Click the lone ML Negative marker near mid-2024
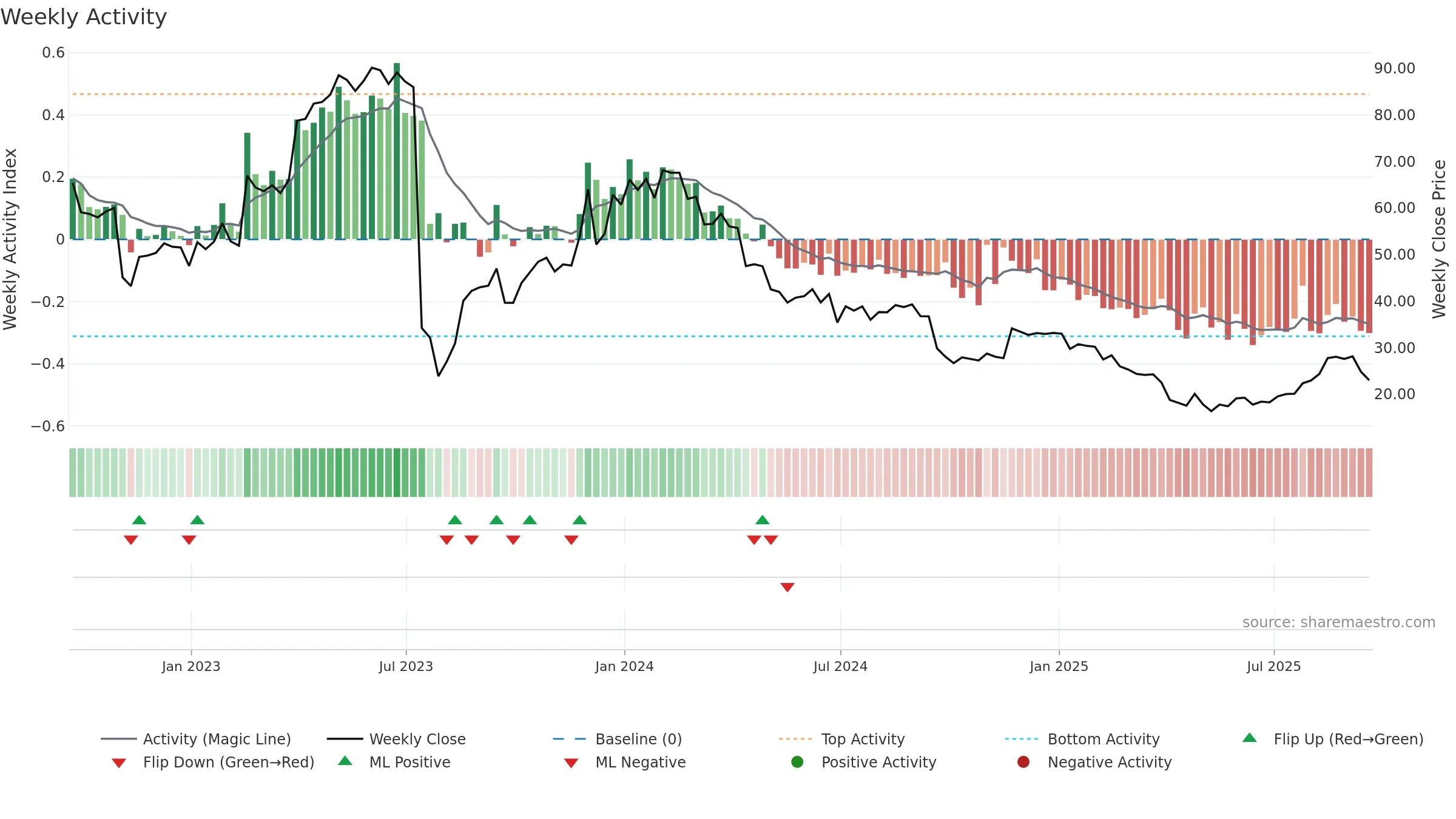 tap(787, 587)
